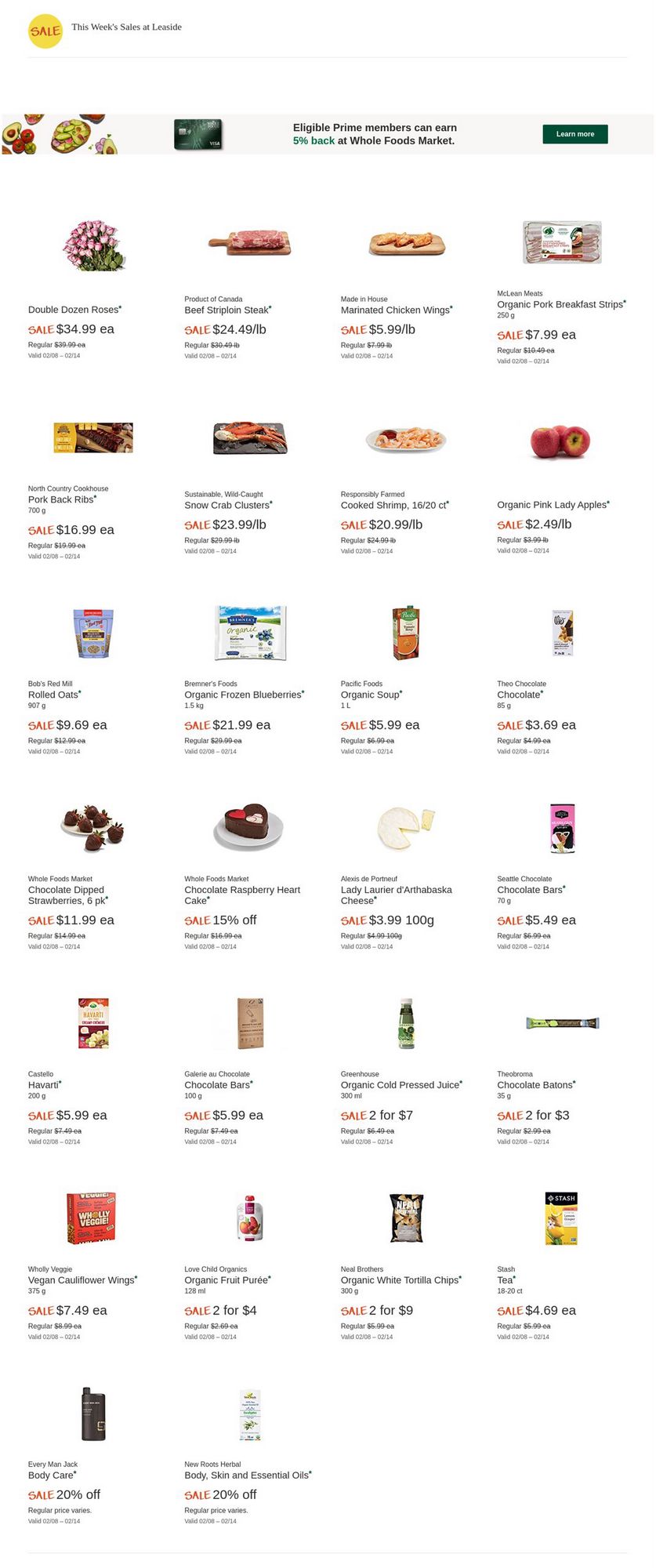Open Cooked Shrimp, 16/20 ct link
The width and height of the screenshot is (656, 1568).
click(393, 506)
